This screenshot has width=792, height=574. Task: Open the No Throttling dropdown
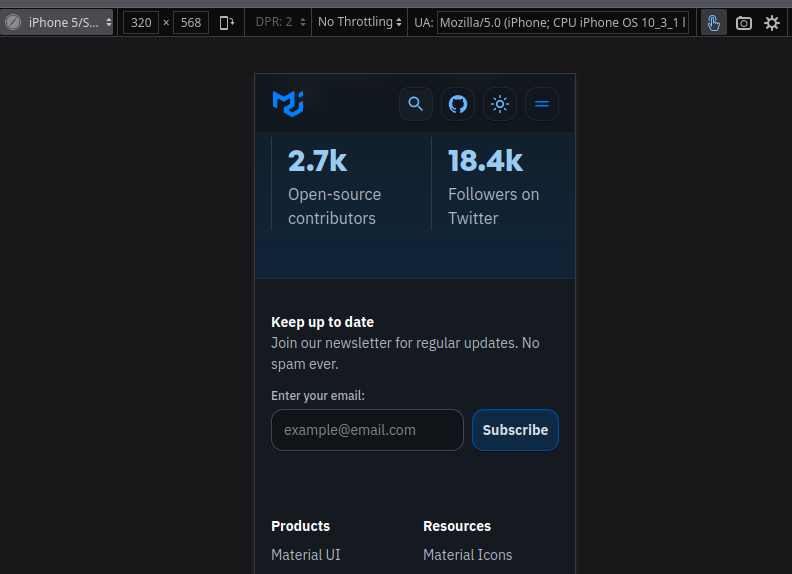tap(360, 22)
